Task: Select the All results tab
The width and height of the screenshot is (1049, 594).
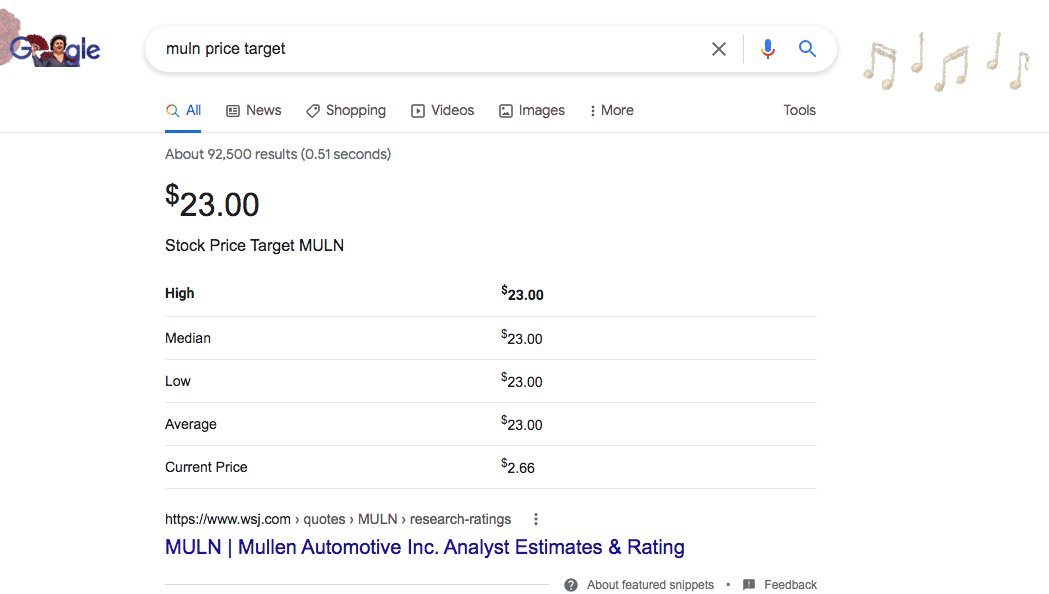Action: [183, 110]
